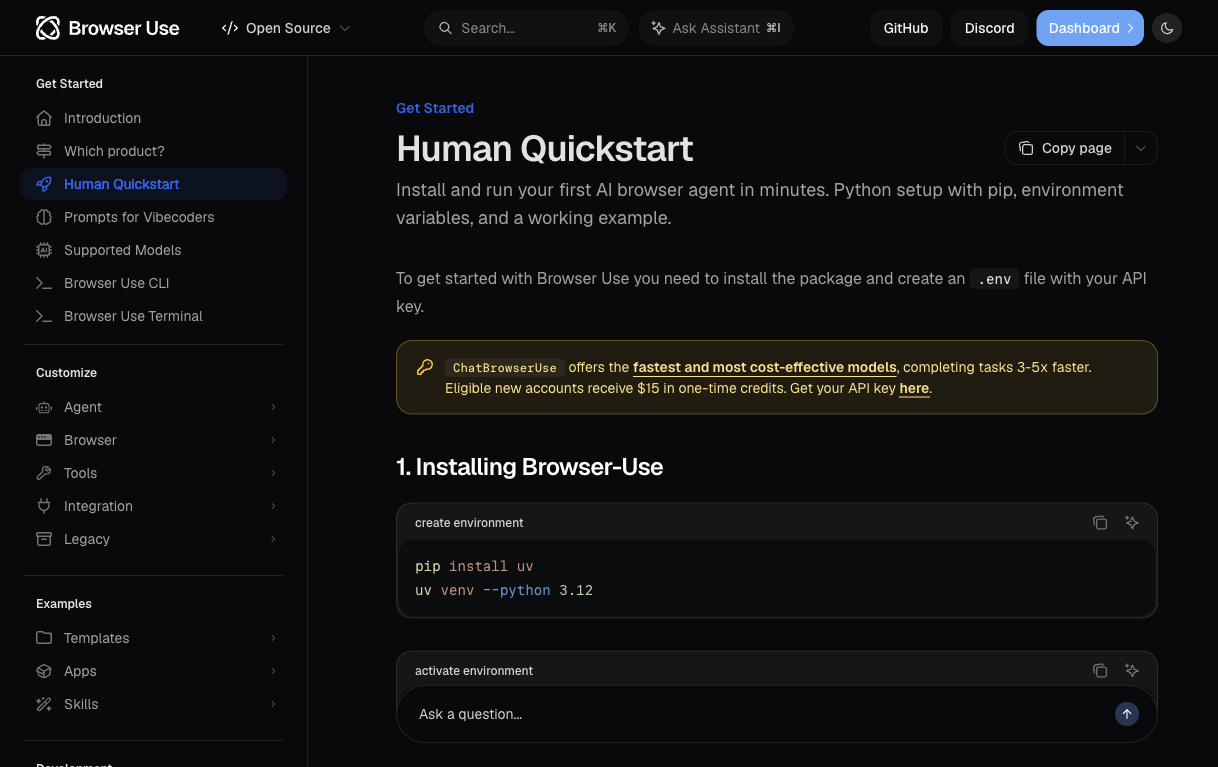
Task: Open the Open Source product dropdown
Action: tap(286, 28)
